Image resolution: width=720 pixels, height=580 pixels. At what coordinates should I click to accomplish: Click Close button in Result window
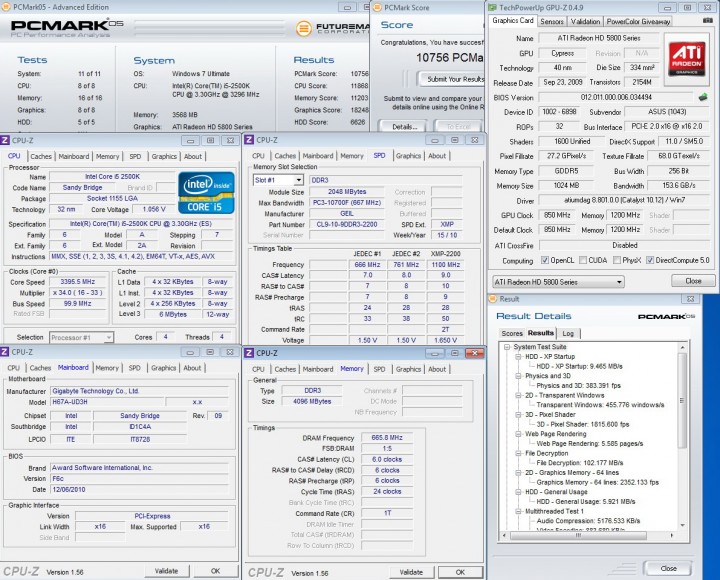(668, 569)
